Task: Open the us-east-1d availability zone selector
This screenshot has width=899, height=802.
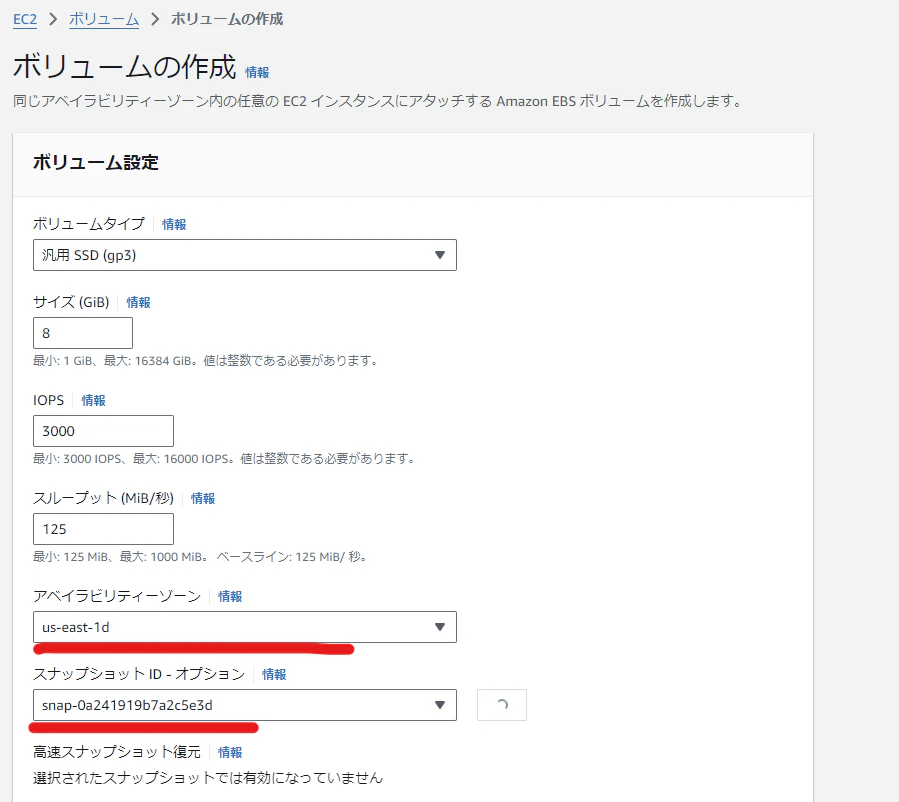Action: [x=245, y=627]
